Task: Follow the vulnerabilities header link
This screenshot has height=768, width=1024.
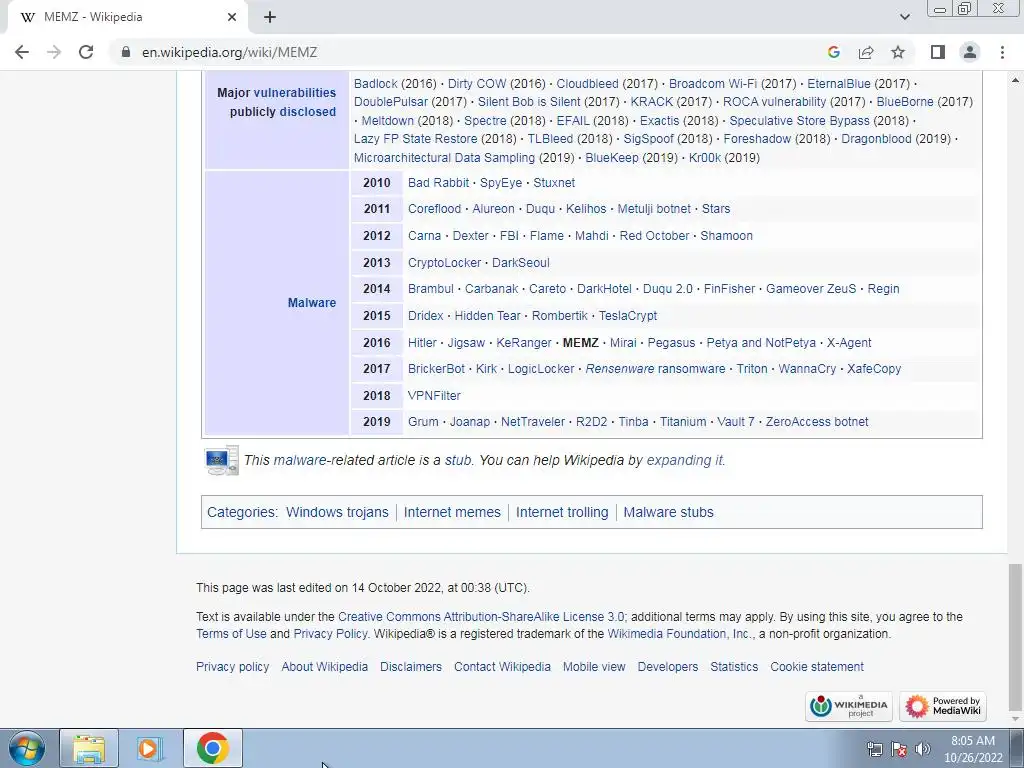Action: coord(295,93)
